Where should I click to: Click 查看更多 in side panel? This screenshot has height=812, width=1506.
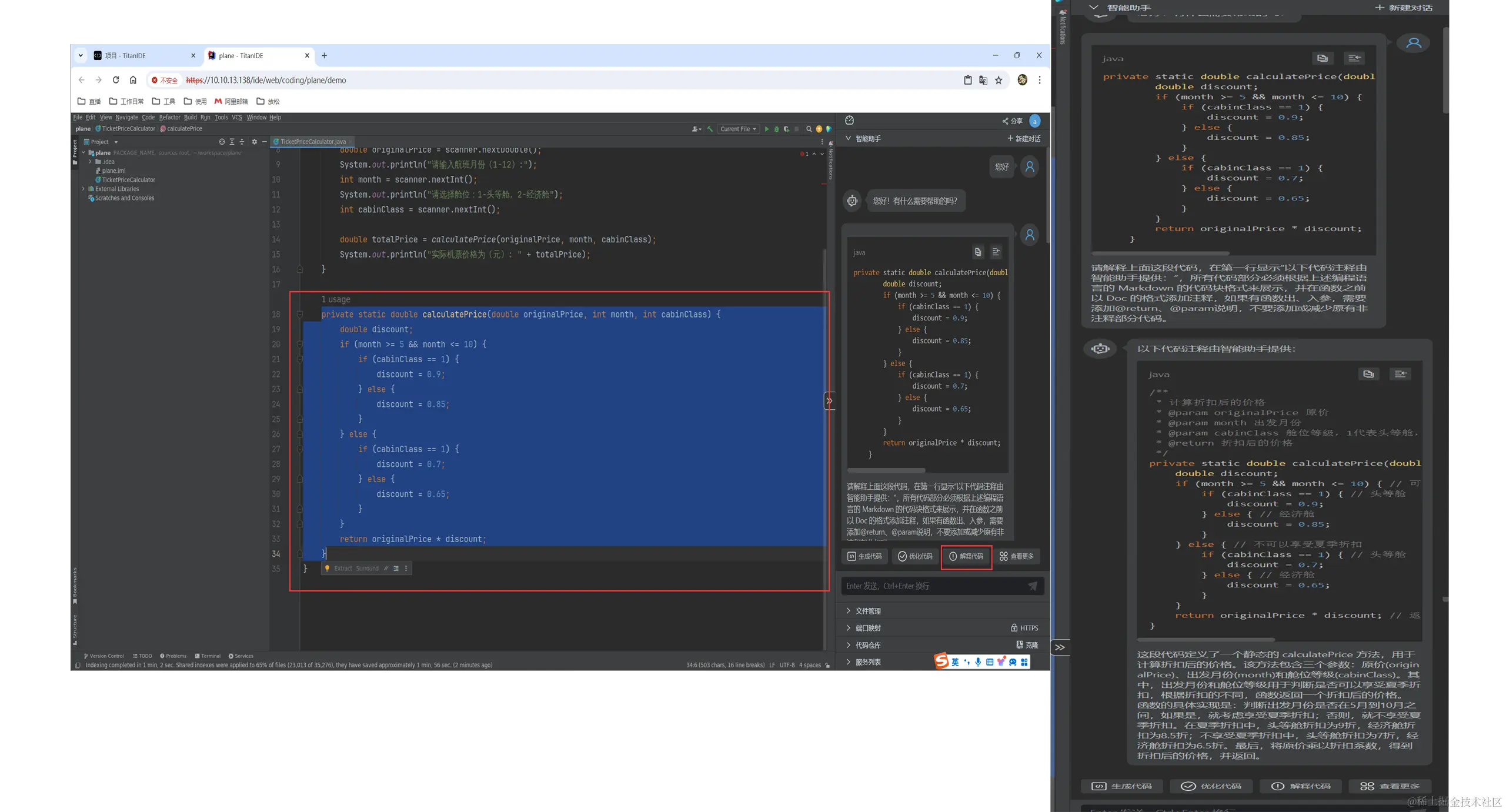point(1016,556)
